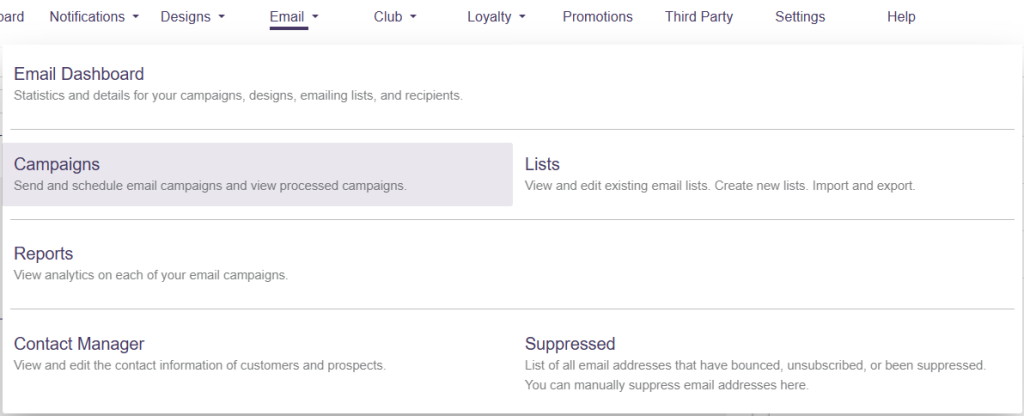
Task: Open the Contact Manager
Action: [x=79, y=344]
